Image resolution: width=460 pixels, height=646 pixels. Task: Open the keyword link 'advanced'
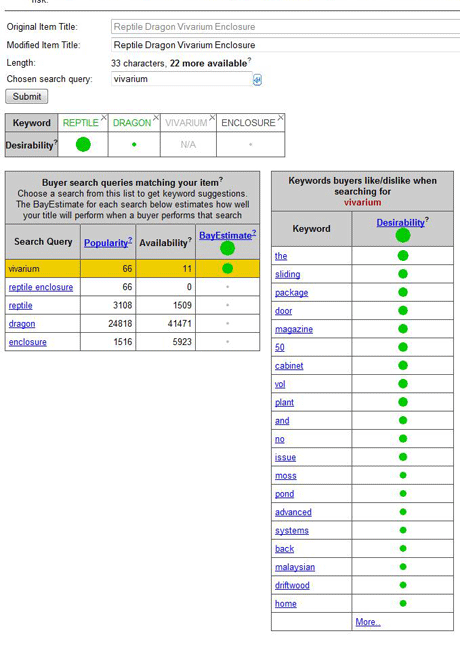click(x=293, y=512)
